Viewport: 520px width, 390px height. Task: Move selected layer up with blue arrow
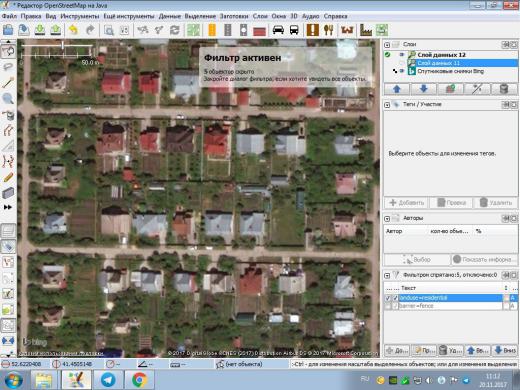coord(397,89)
